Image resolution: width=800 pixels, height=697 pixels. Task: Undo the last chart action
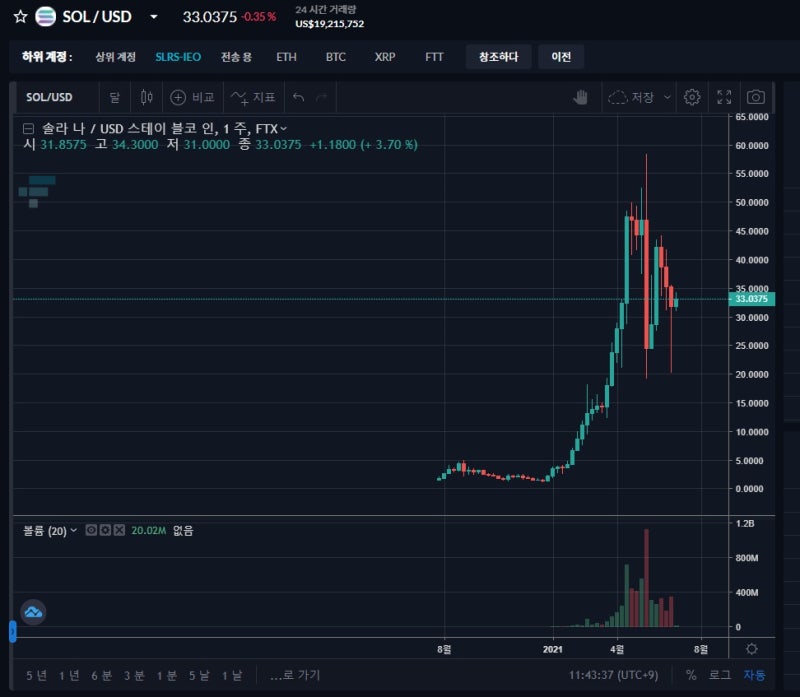(x=298, y=97)
